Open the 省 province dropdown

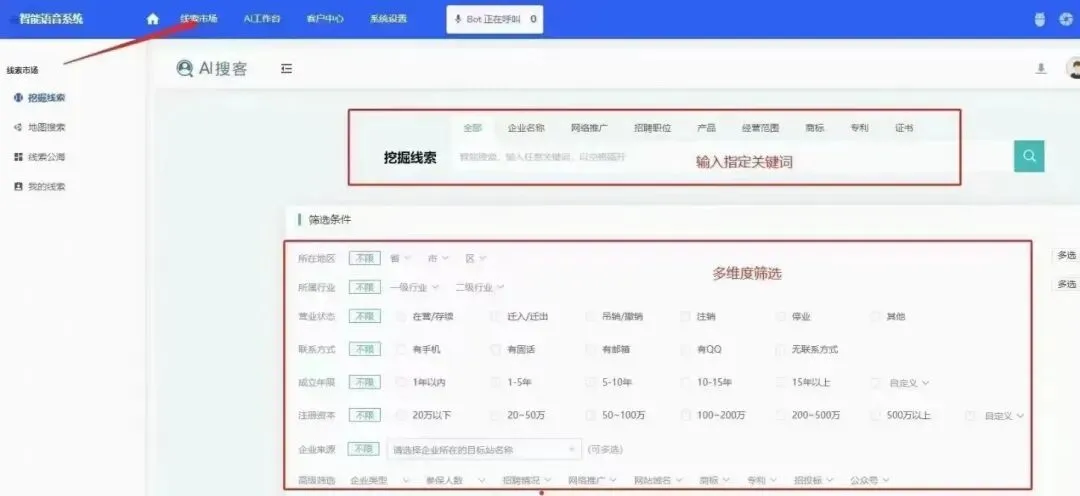400,258
